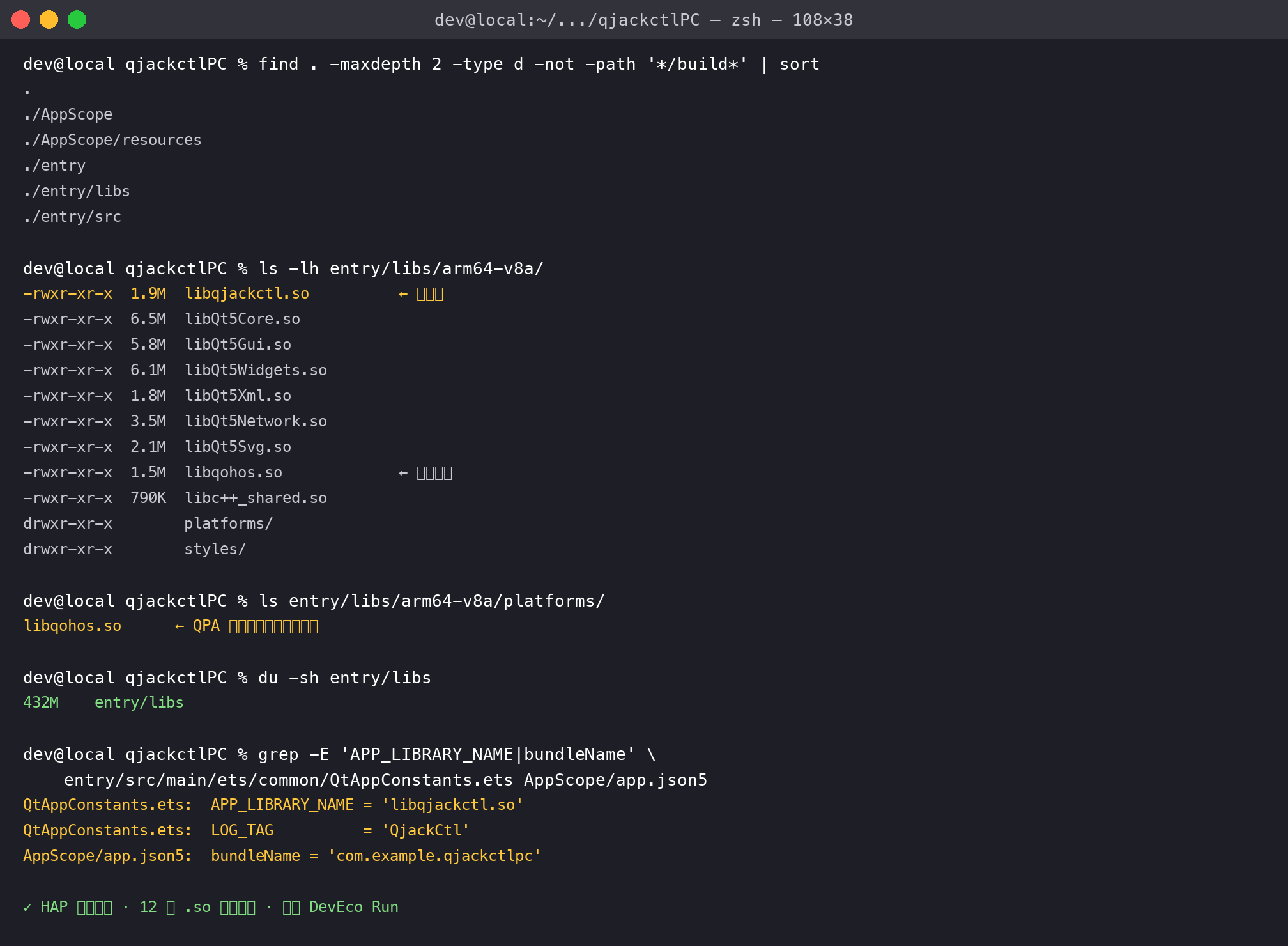Select the ./entry directory line
Viewport: 1288px width, 946px height.
click(x=54, y=166)
